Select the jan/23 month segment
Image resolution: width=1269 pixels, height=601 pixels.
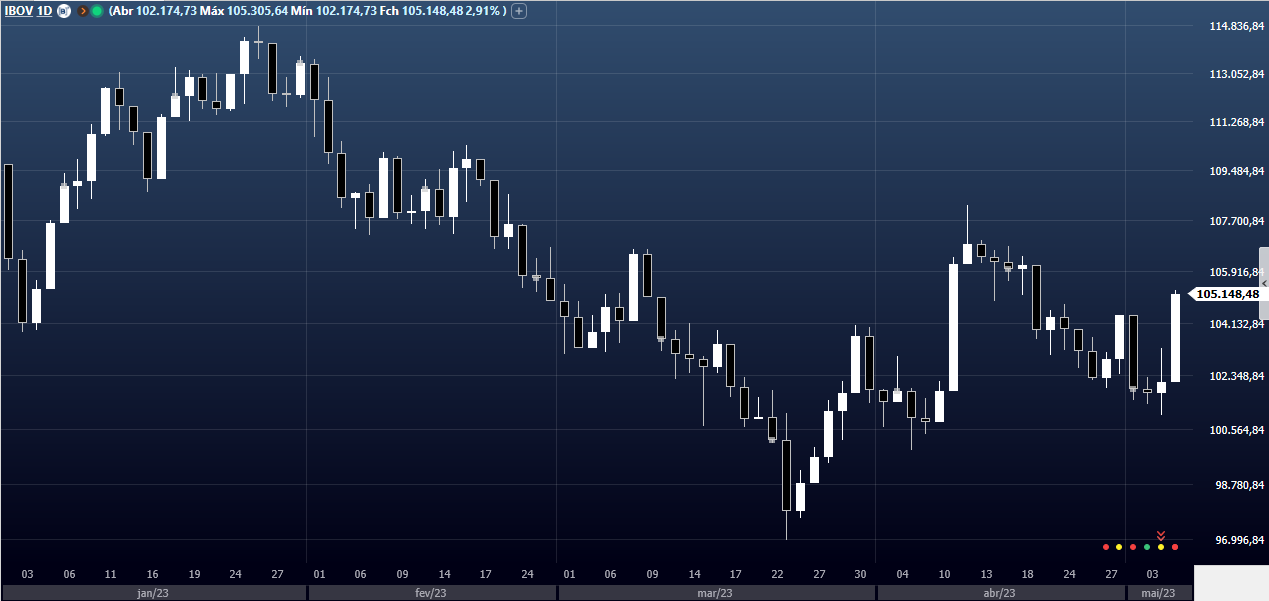153,592
